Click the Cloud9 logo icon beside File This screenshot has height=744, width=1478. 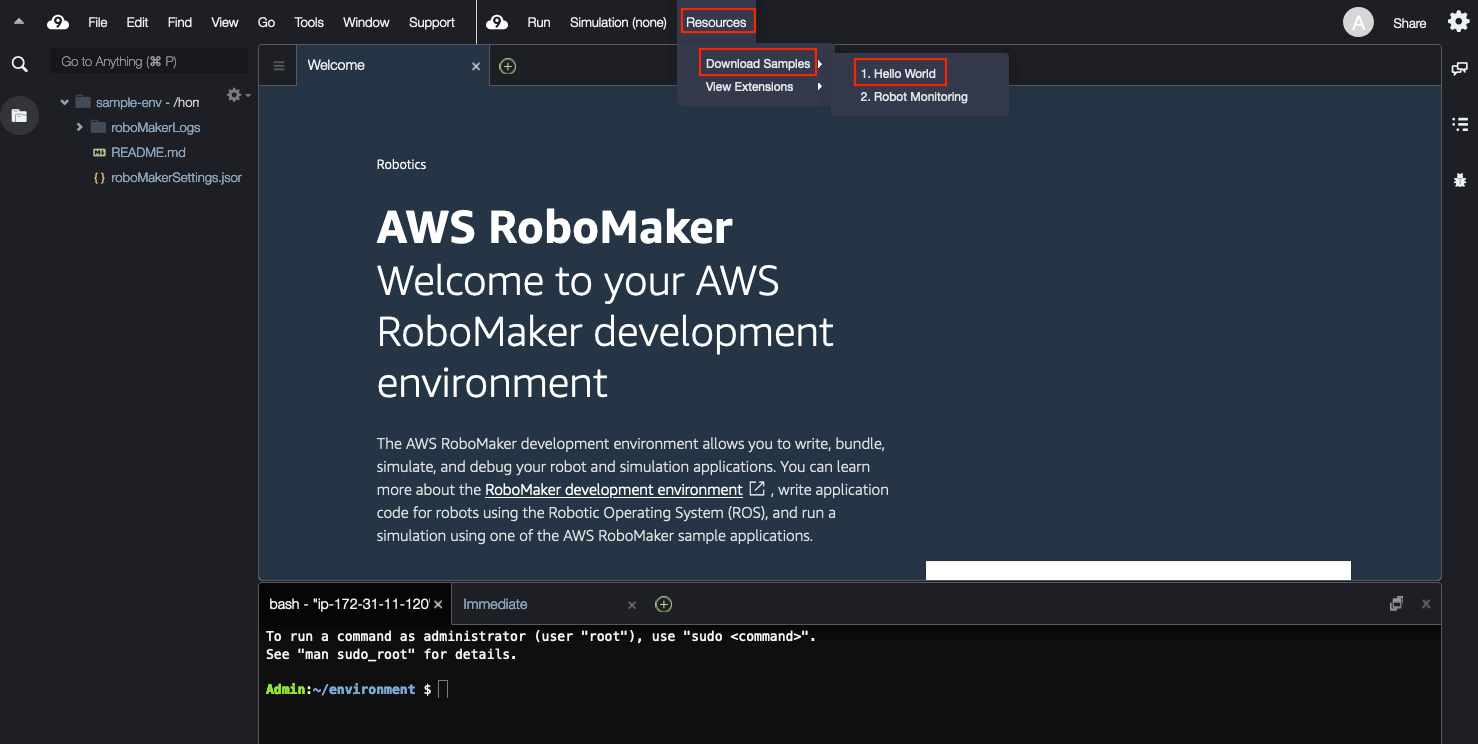58,22
